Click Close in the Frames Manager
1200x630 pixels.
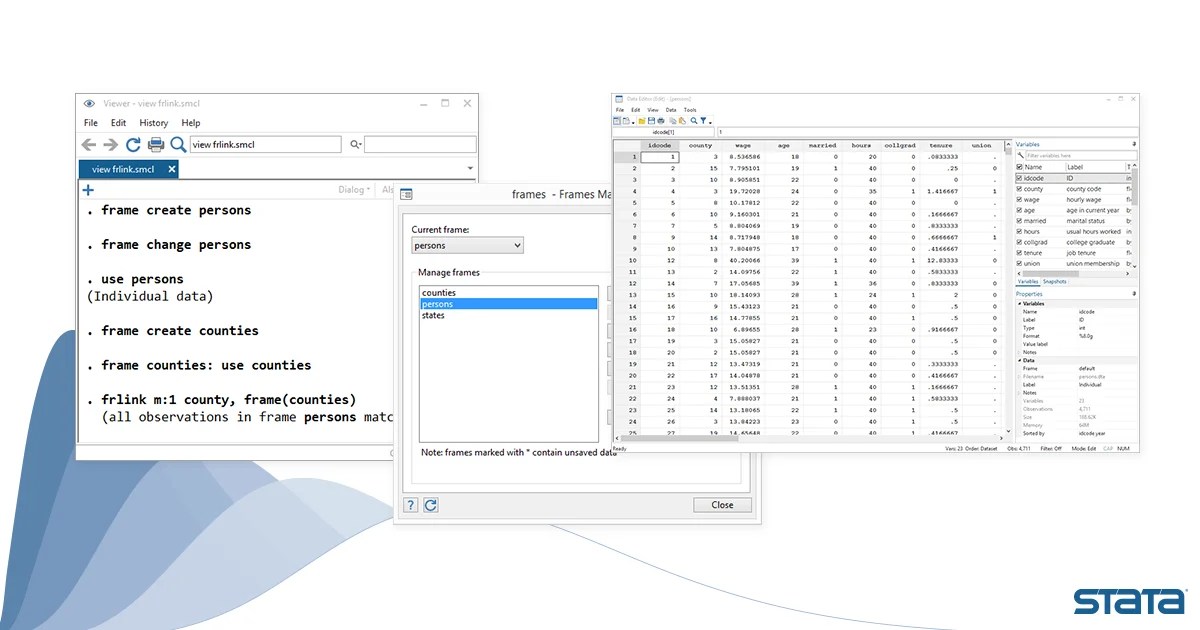coord(722,504)
